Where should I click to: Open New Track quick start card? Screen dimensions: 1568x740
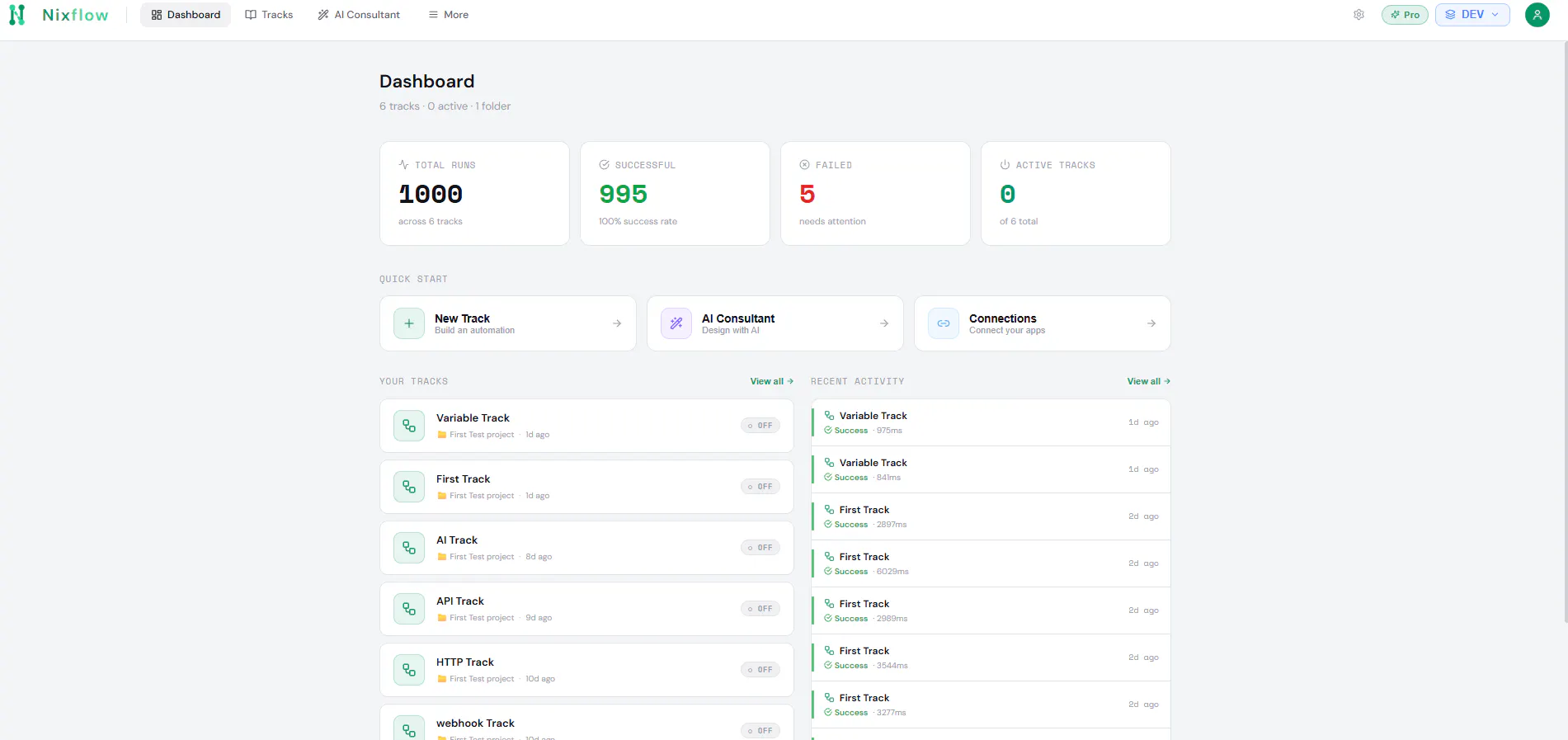pos(508,323)
